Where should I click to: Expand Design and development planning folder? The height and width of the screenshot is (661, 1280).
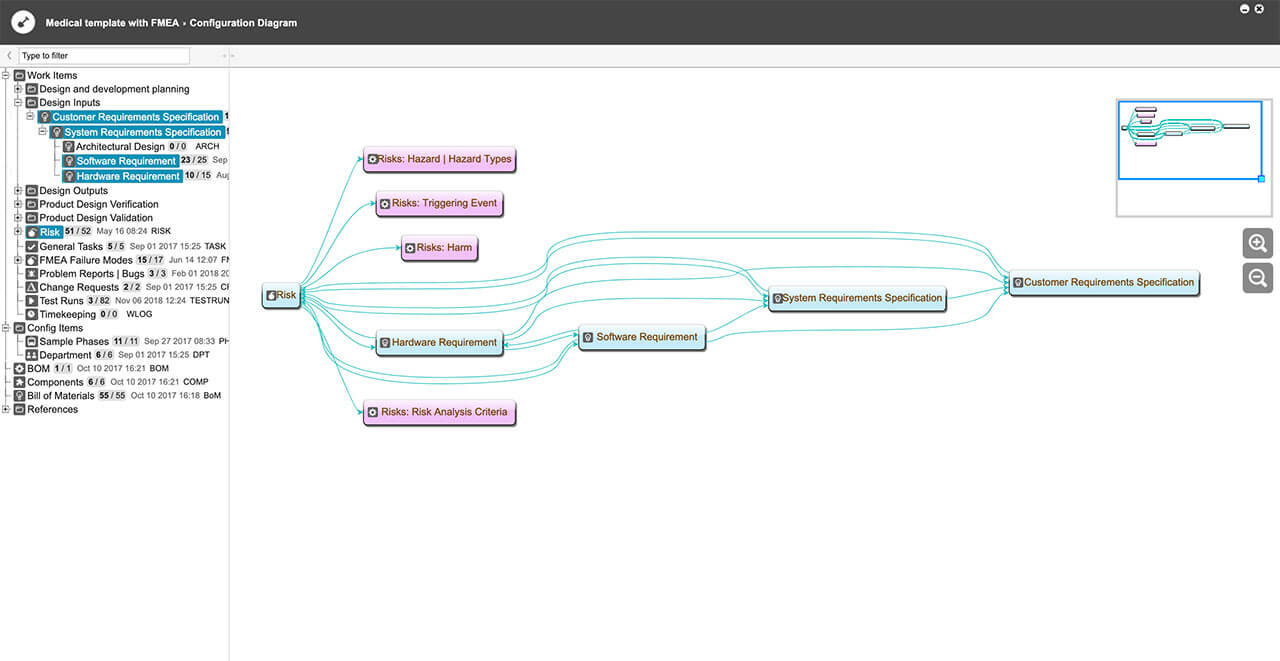[18, 89]
